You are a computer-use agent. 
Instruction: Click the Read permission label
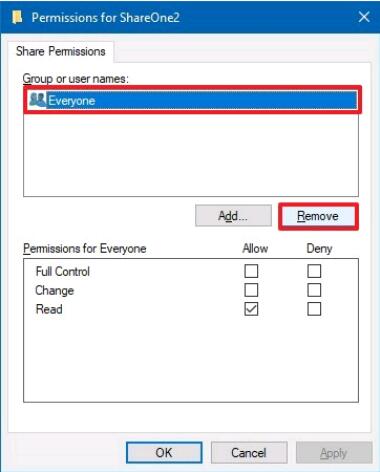[x=49, y=309]
